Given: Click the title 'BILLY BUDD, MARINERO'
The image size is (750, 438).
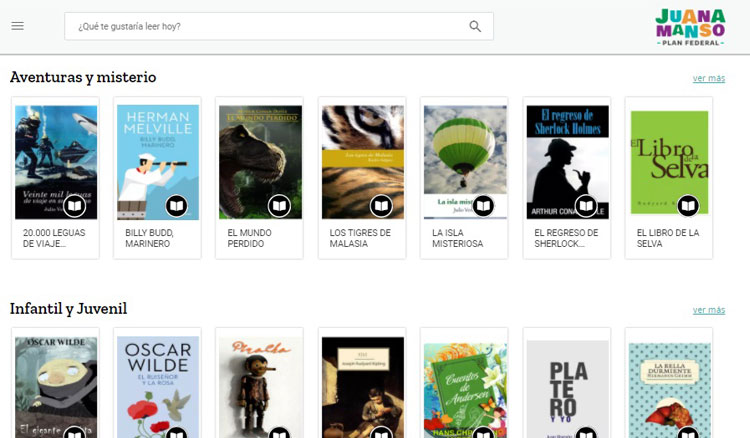Looking at the screenshot, I should (x=149, y=238).
